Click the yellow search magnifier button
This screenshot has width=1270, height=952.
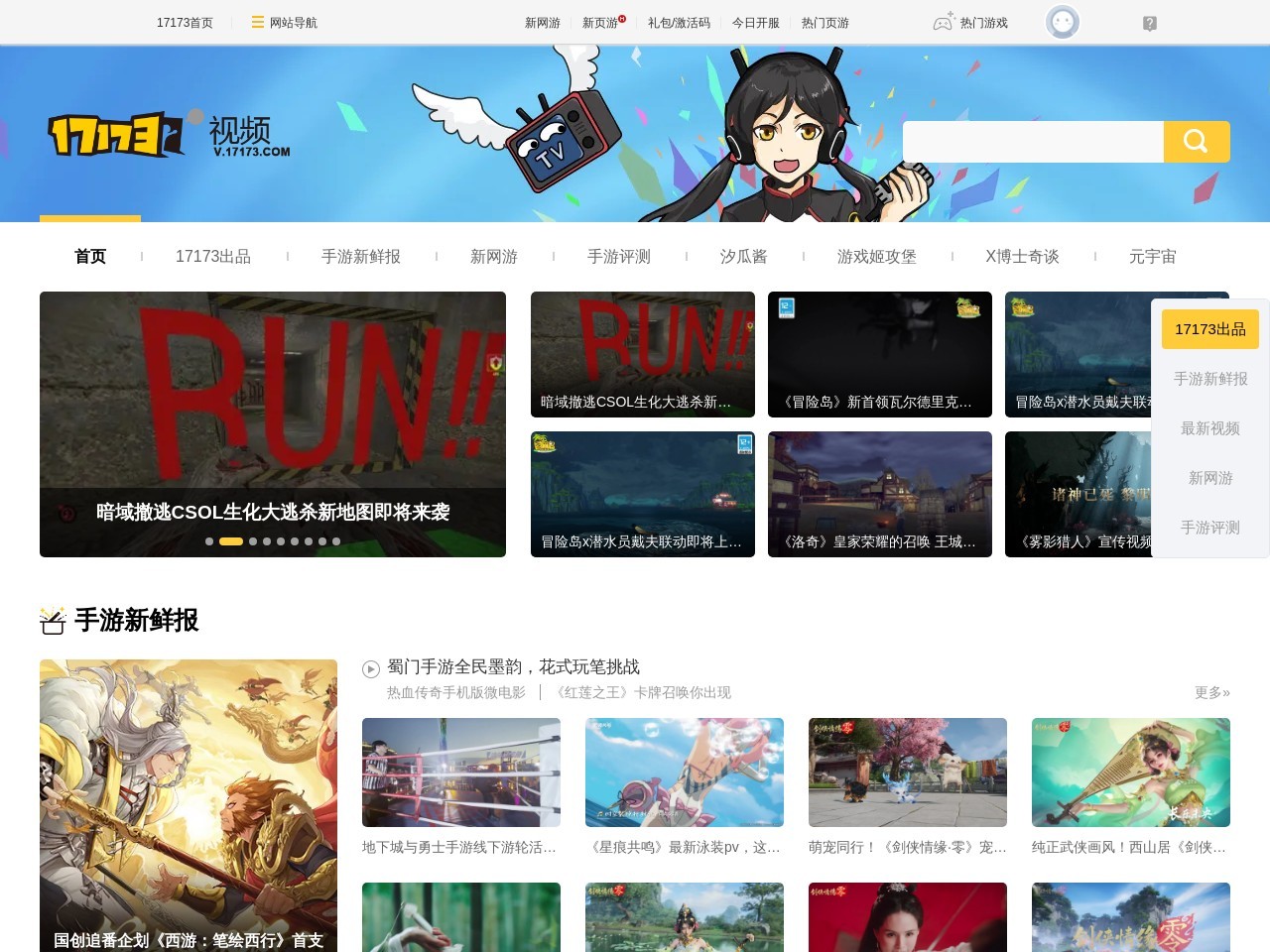tap(1196, 142)
